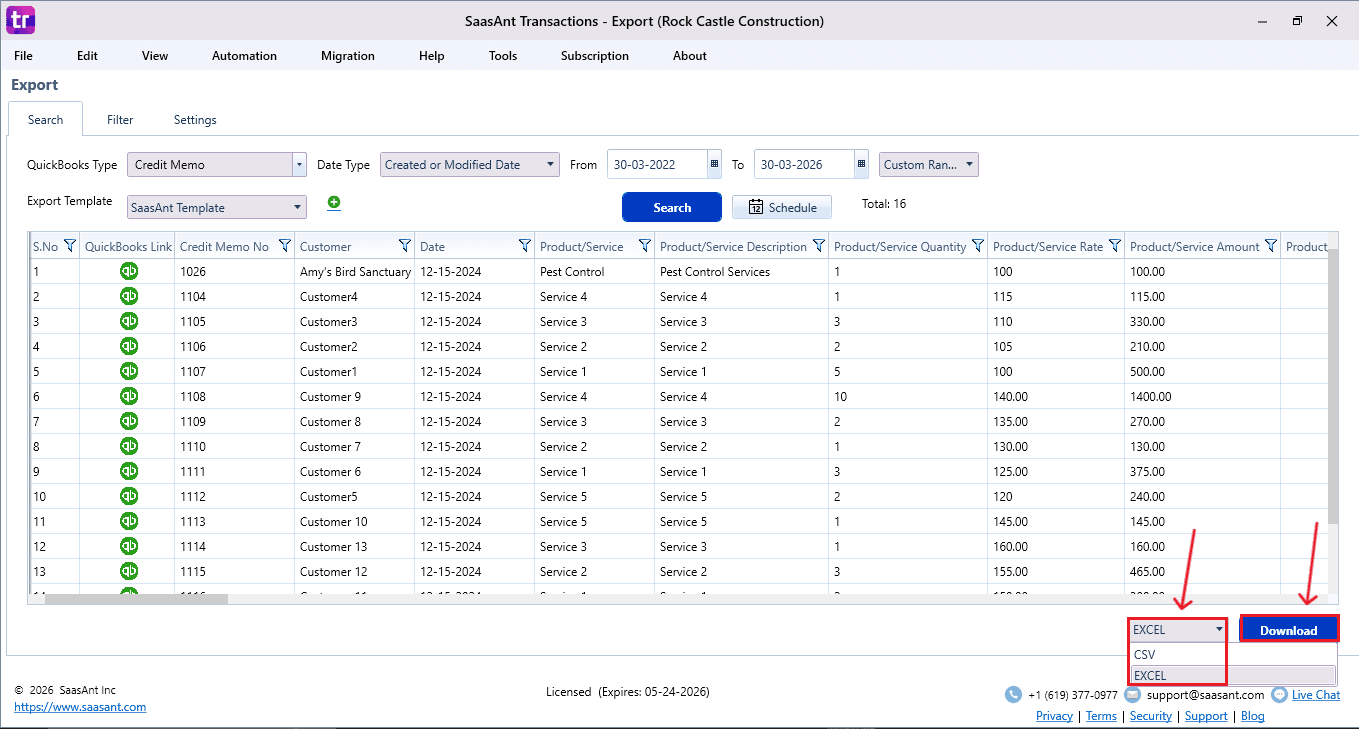Open the To date calendar picker
Viewport: 1359px width, 729px height.
pyautogui.click(x=861, y=165)
